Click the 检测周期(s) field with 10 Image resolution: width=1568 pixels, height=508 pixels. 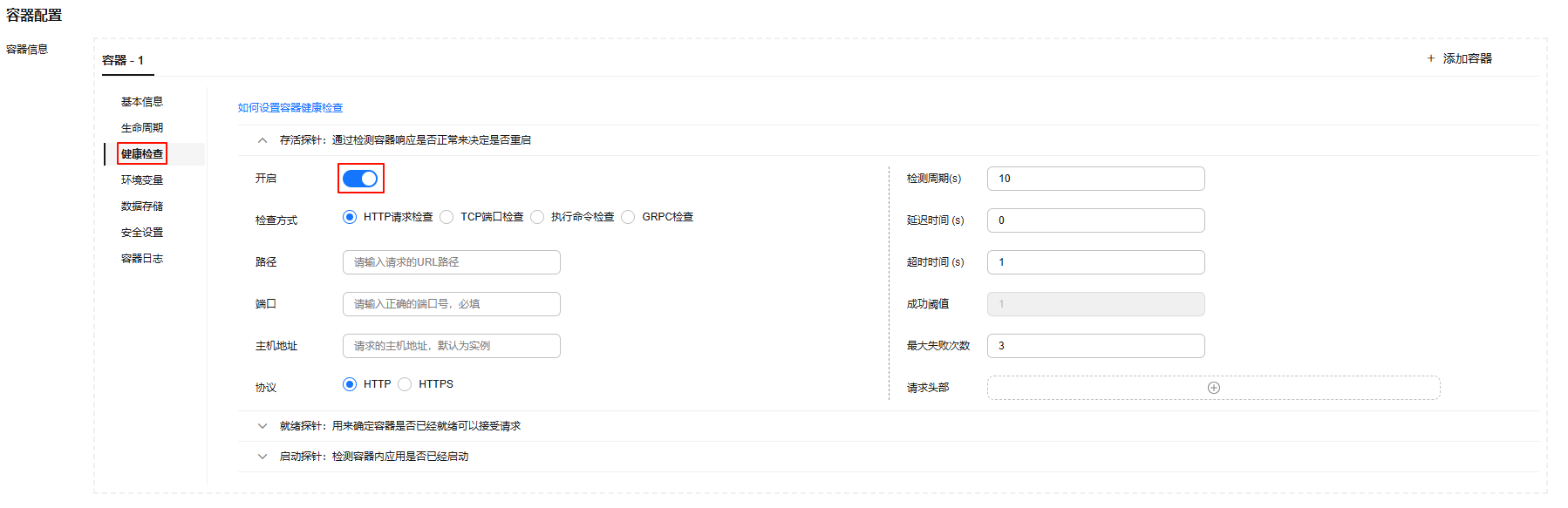click(1096, 179)
